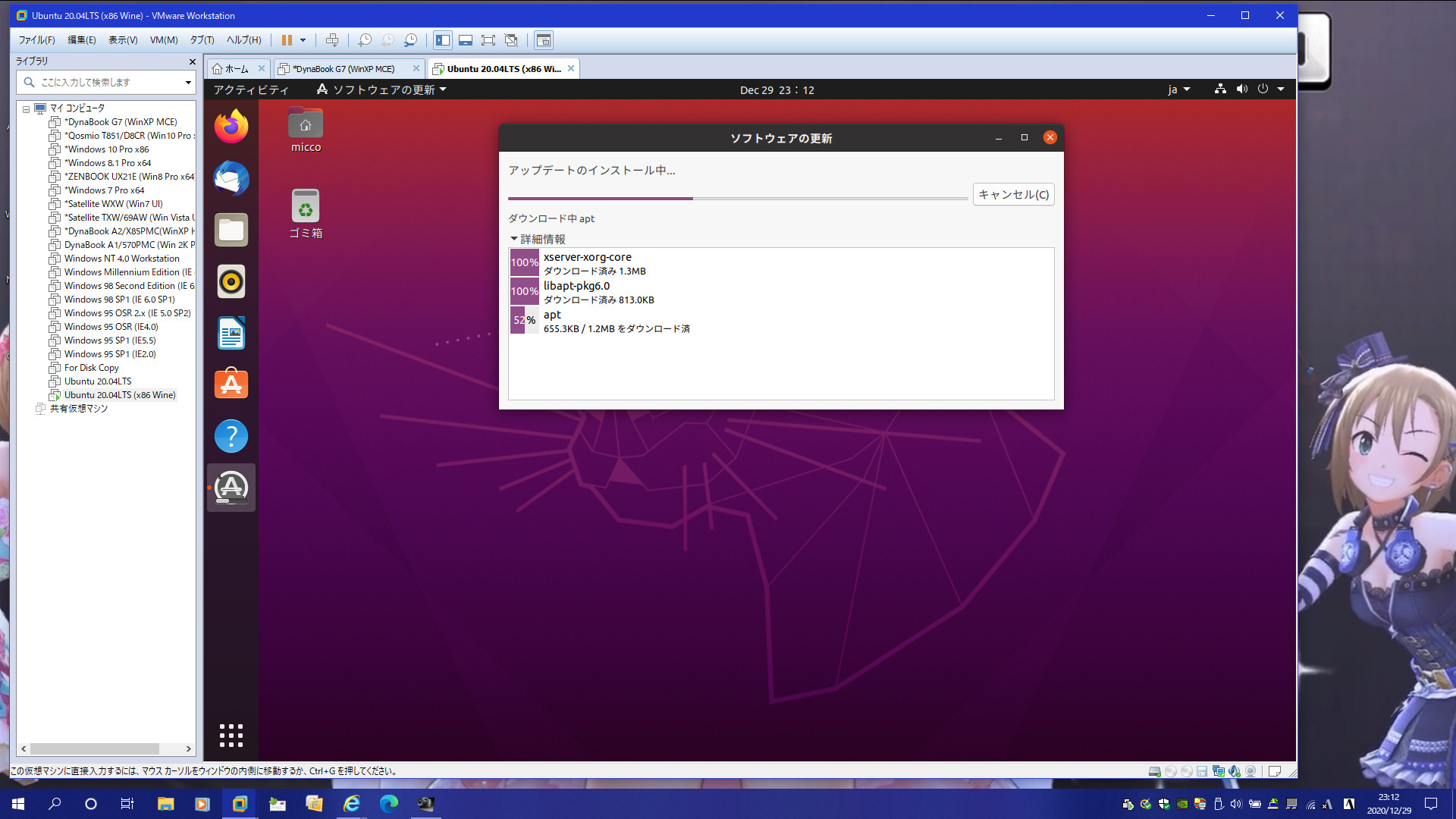
Task: Click the Ubuntu volume indicator
Action: click(1241, 89)
